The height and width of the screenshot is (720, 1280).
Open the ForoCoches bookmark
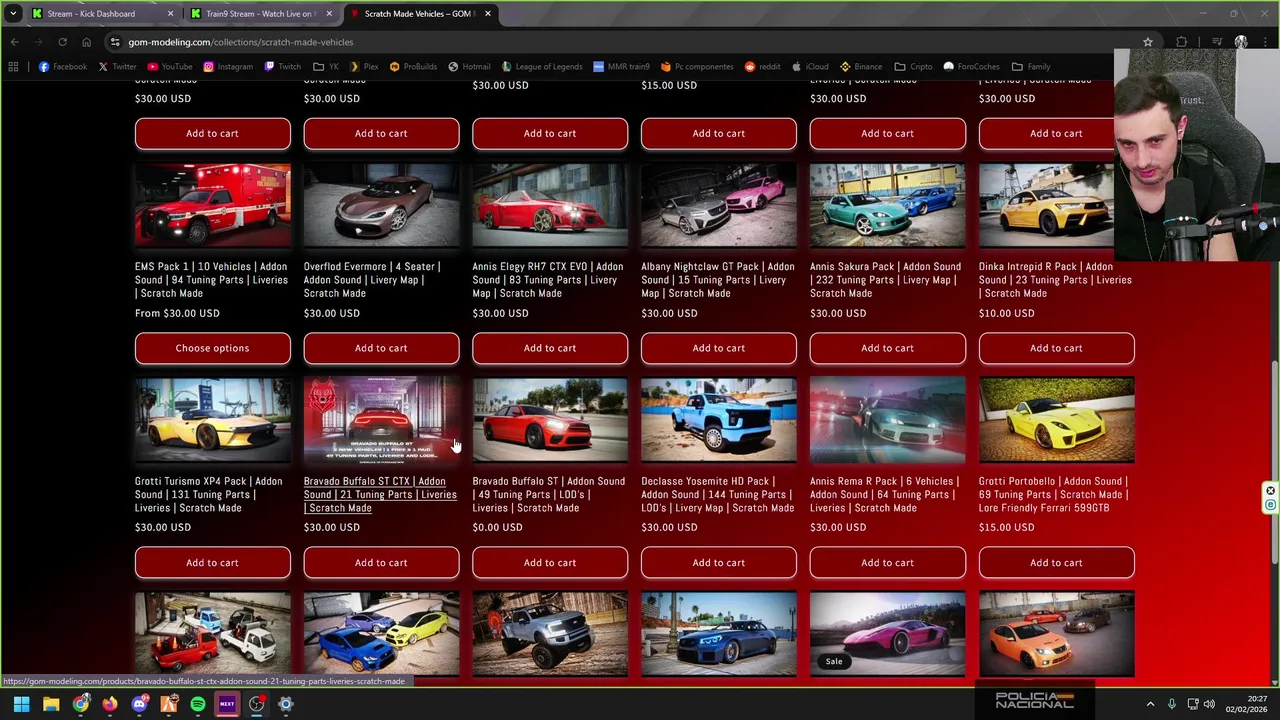[971, 67]
